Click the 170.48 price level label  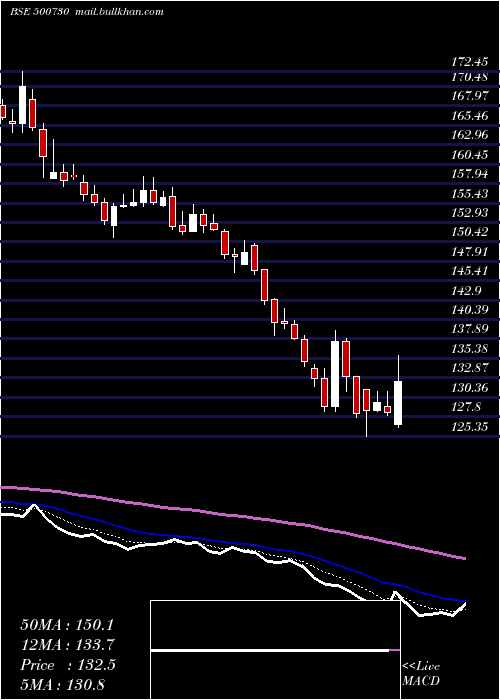click(x=469, y=77)
